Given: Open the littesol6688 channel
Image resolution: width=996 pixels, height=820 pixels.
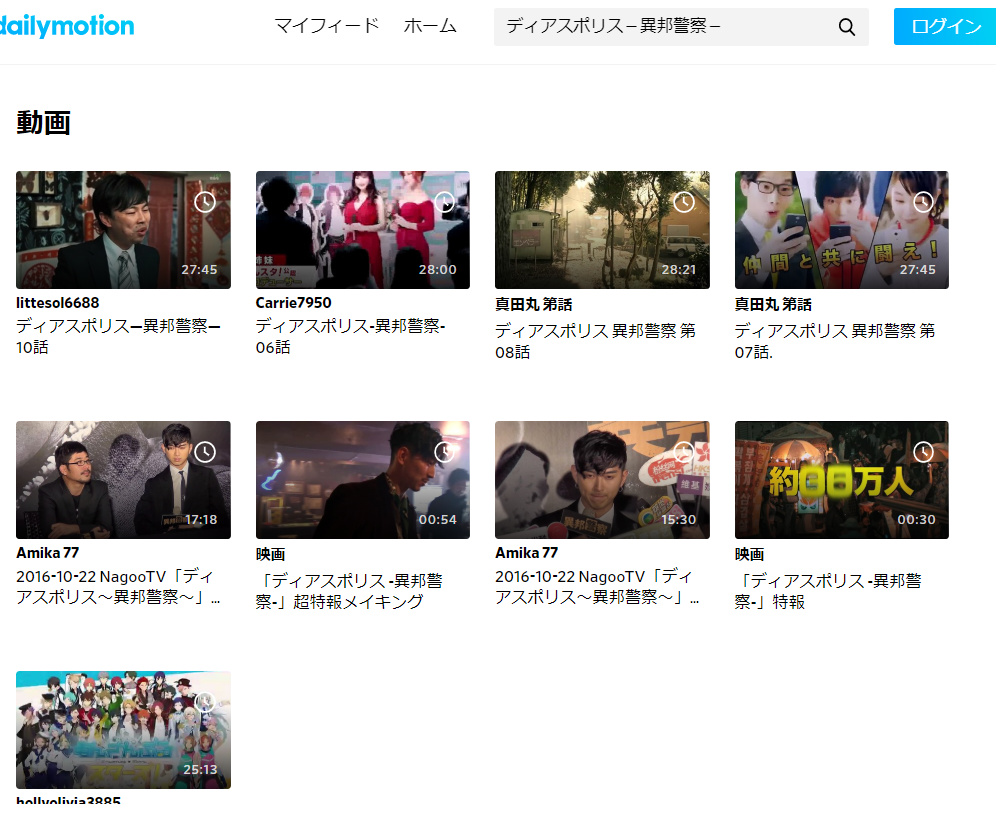Looking at the screenshot, I should click(58, 303).
